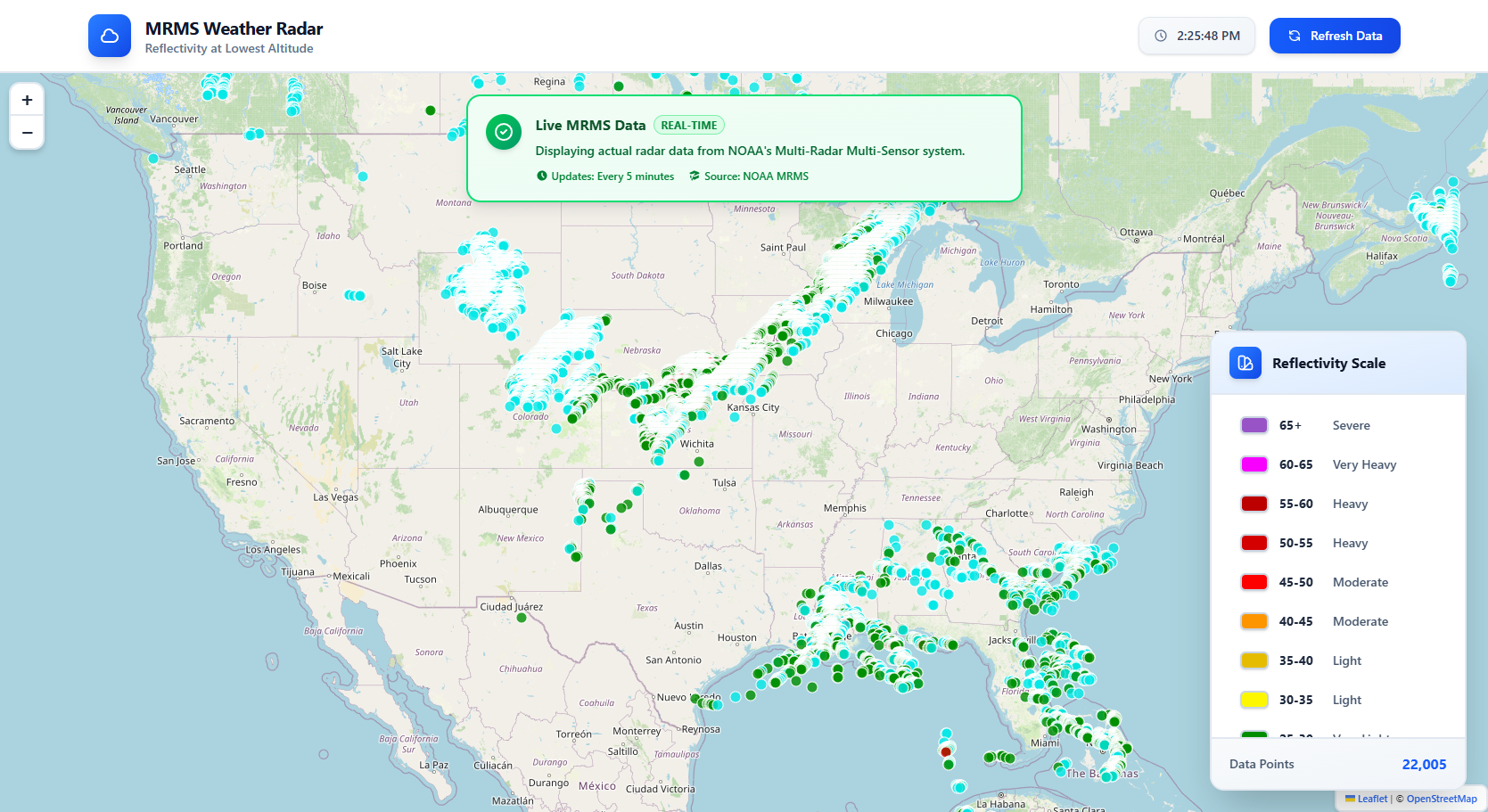This screenshot has height=812, width=1488.
Task: Click the REAL-TIME badge in the banner
Action: pos(688,125)
